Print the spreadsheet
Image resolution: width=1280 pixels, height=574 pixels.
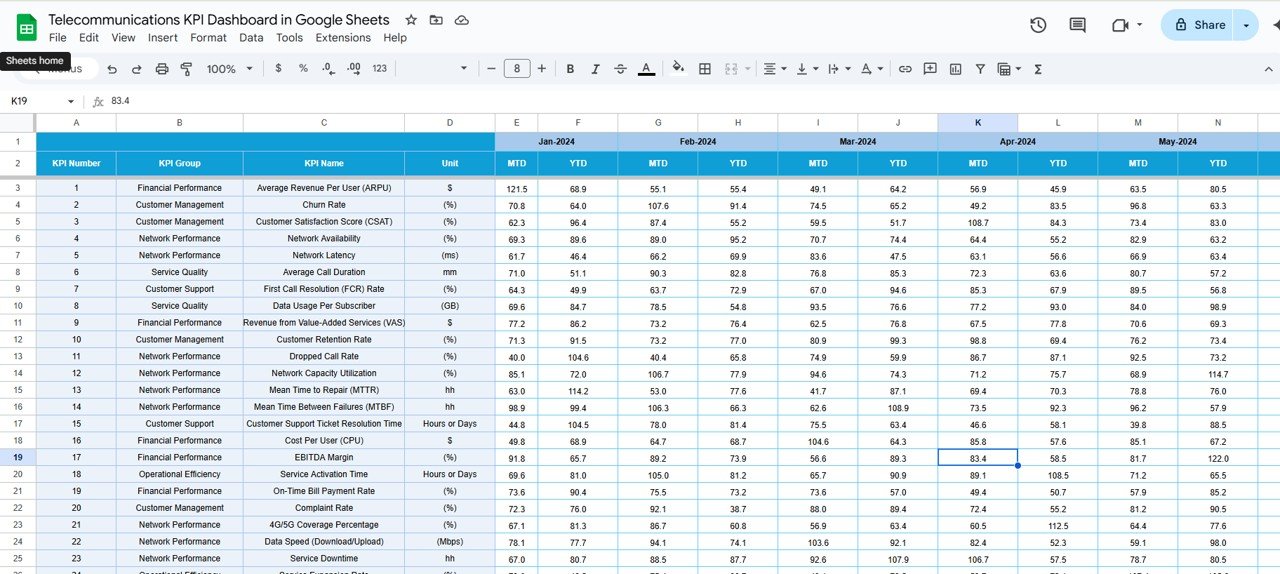162,69
